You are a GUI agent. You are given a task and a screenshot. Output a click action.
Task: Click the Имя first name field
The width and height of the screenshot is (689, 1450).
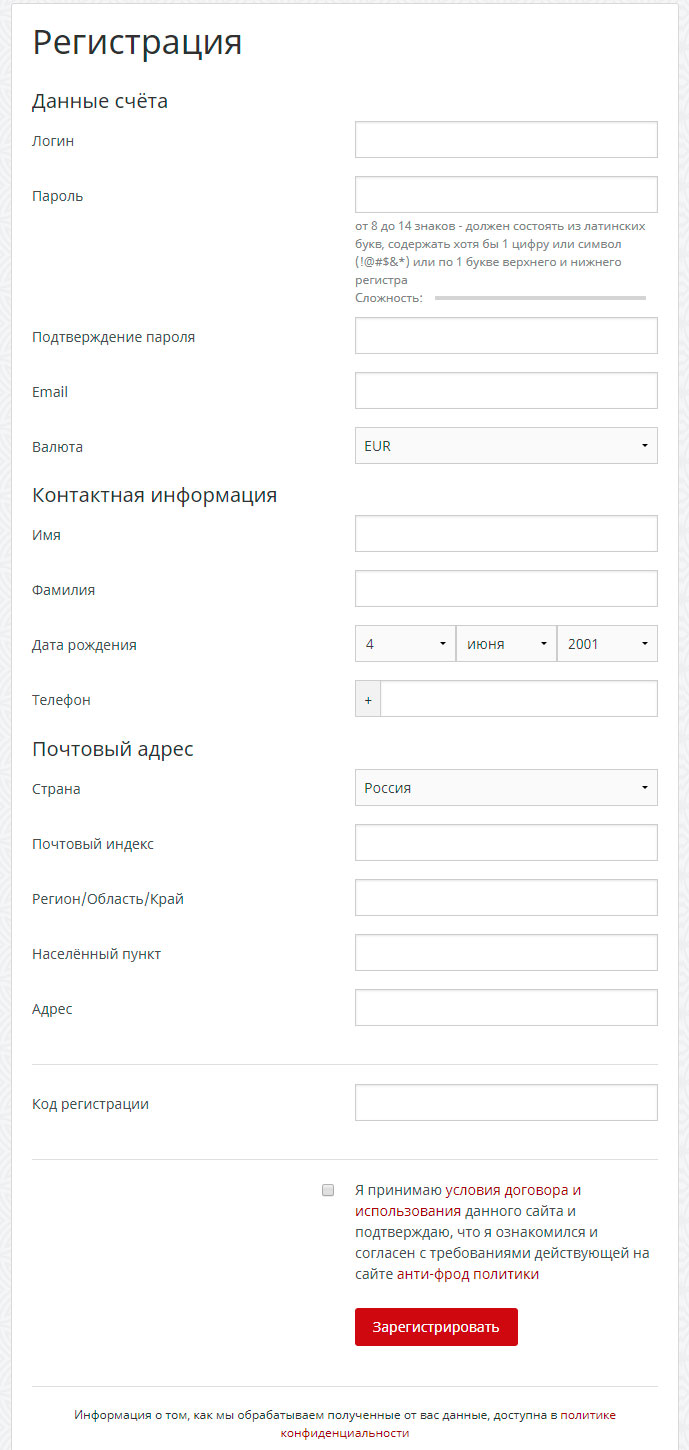(x=506, y=534)
